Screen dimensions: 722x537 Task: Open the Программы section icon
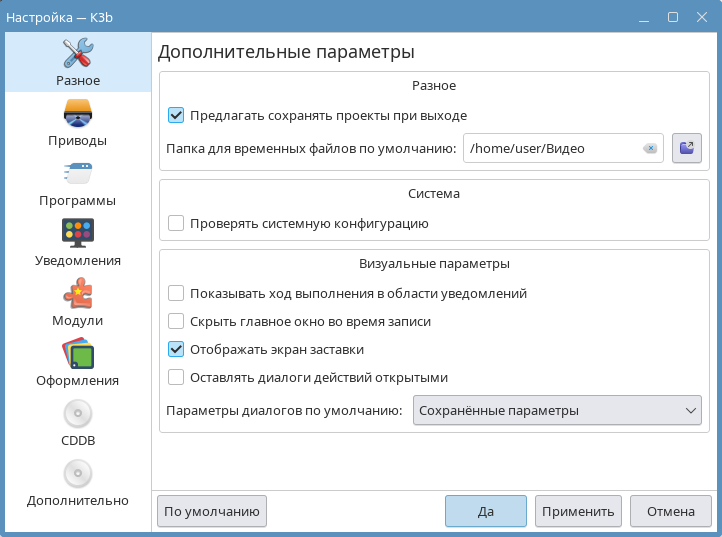pos(77,173)
